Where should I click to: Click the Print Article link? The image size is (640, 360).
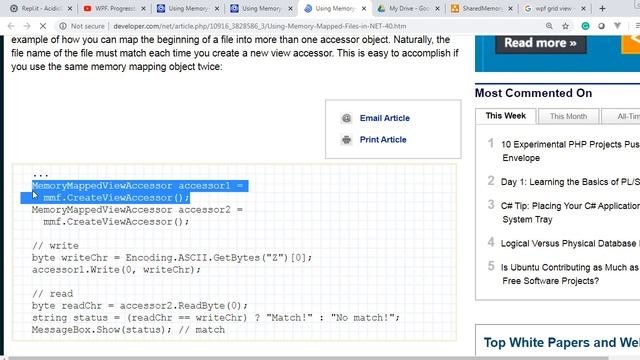(x=383, y=140)
